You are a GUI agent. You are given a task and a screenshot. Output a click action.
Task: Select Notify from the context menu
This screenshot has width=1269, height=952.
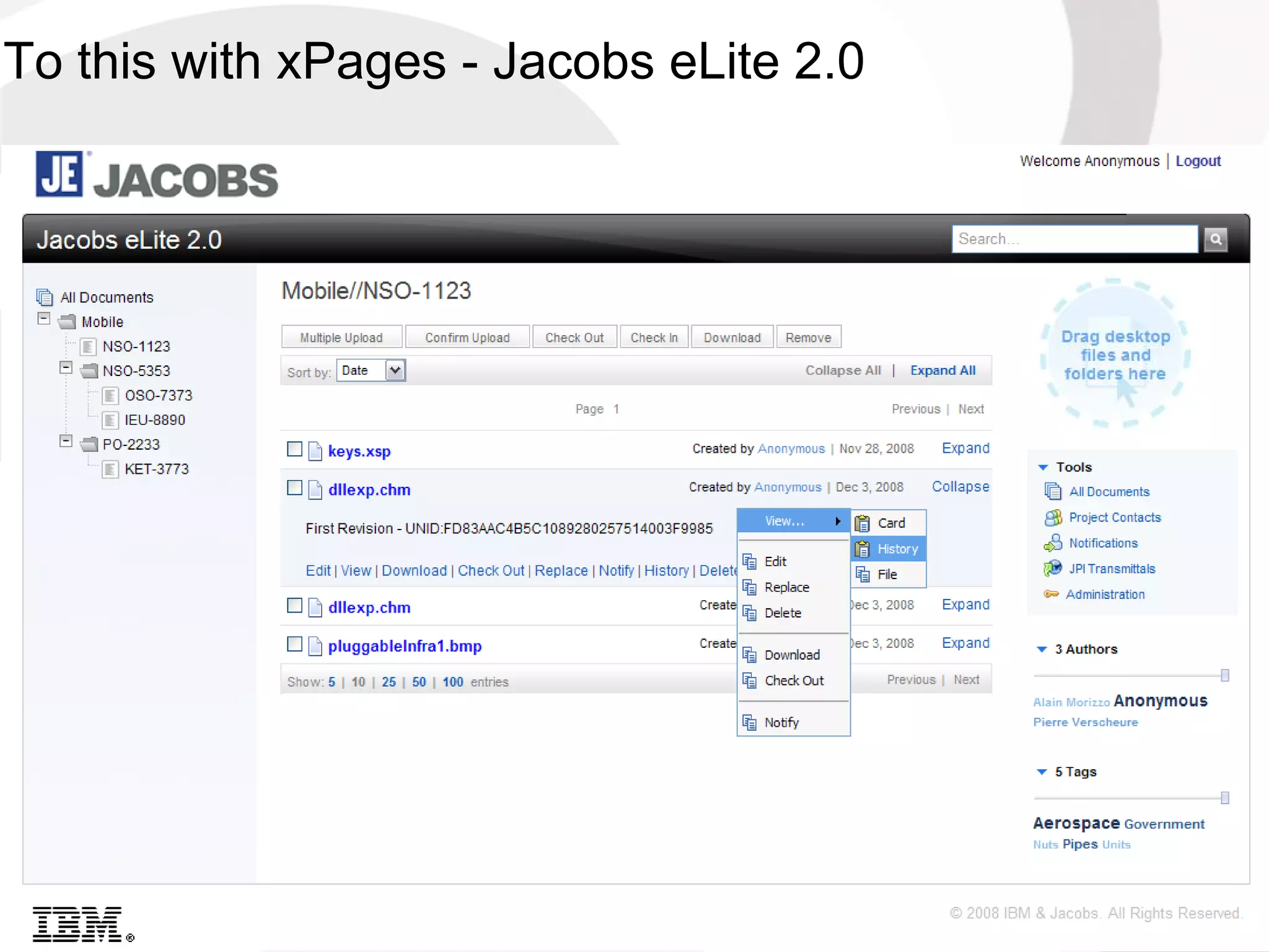click(793, 722)
